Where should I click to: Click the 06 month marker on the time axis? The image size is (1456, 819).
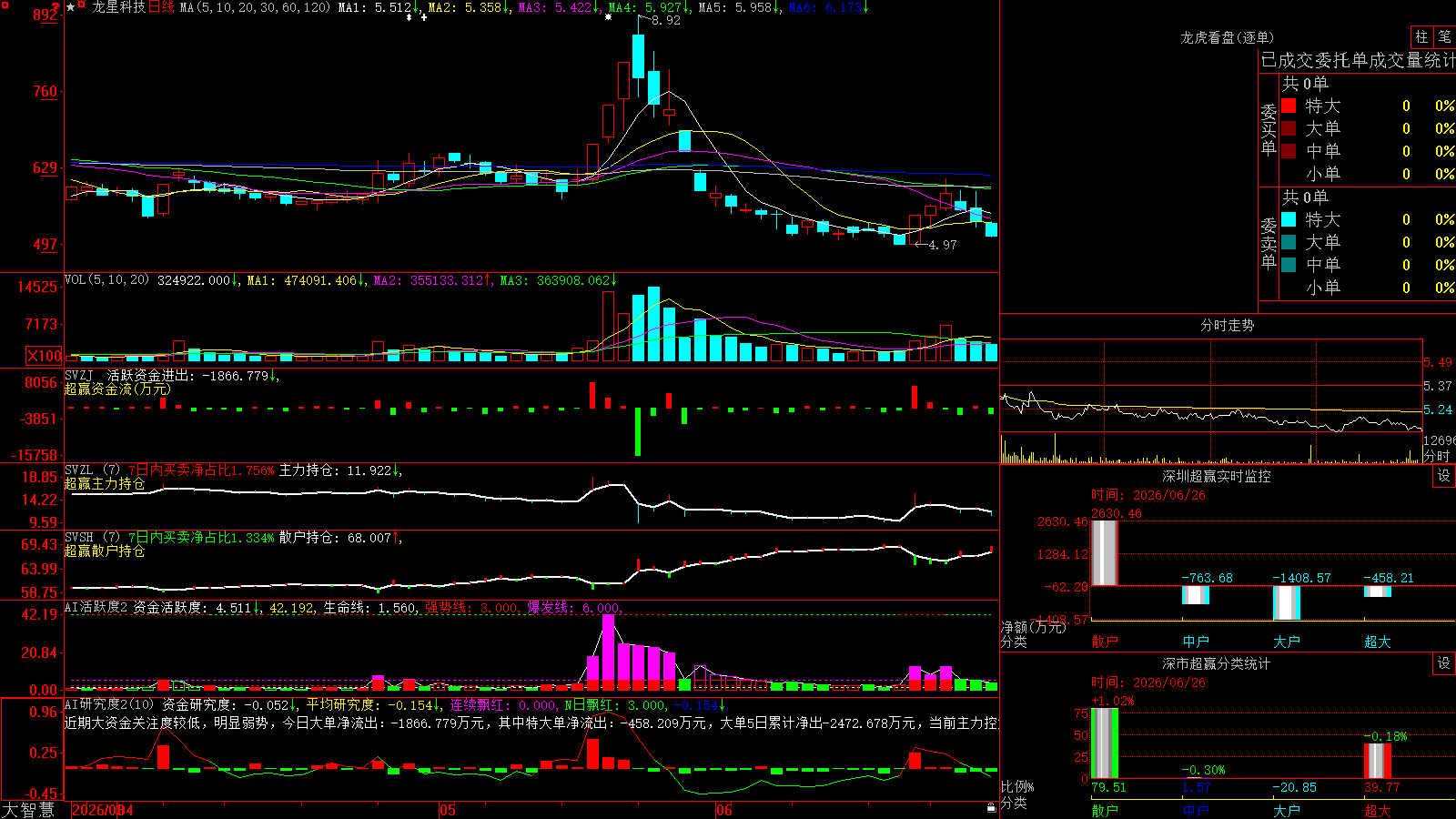tap(723, 810)
